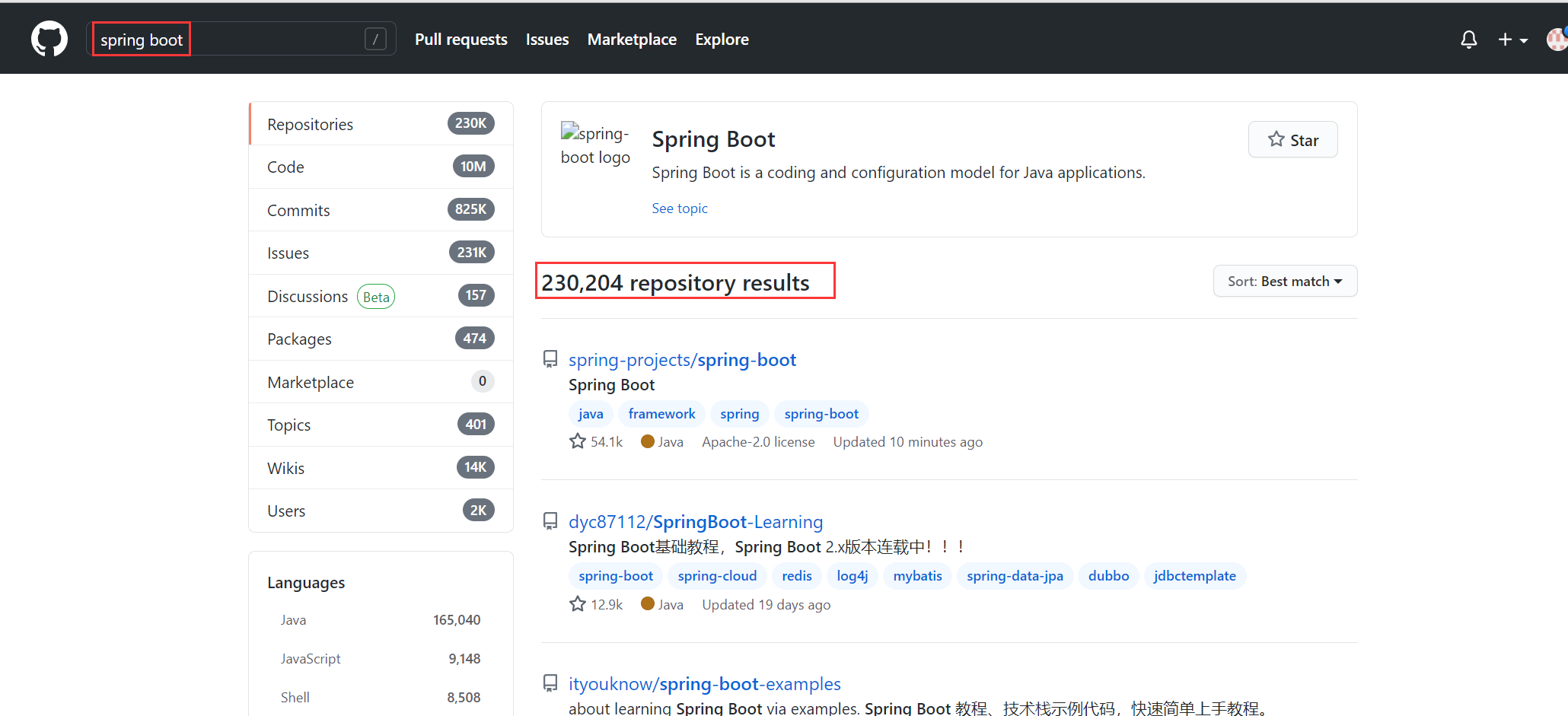Click the slash shortcut key icon

[375, 39]
